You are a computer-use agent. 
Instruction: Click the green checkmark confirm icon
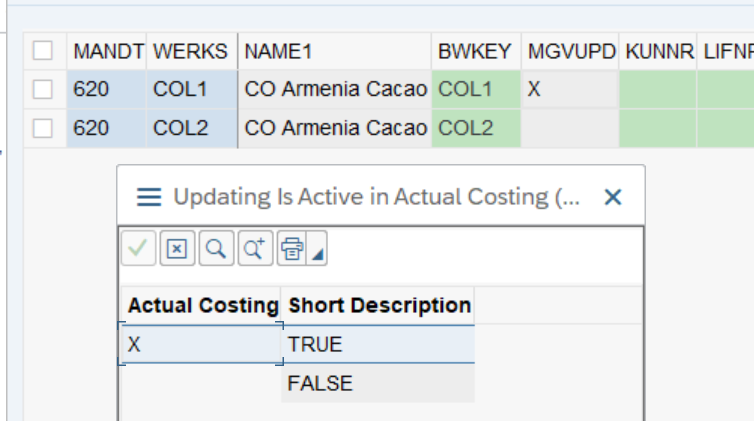pyautogui.click(x=139, y=249)
